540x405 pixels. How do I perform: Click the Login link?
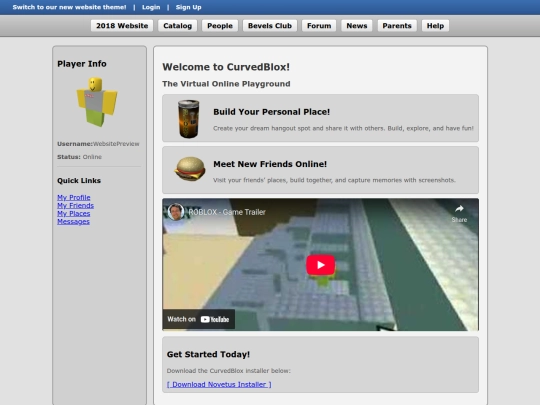pyautogui.click(x=151, y=7)
